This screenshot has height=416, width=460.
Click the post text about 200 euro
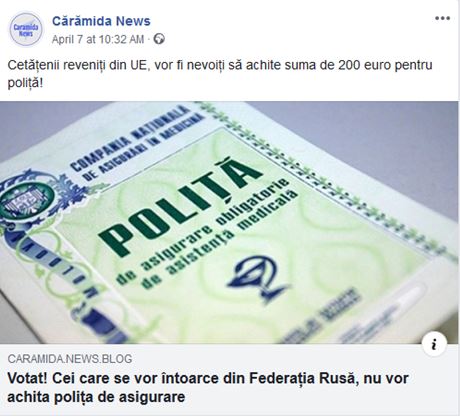pos(220,74)
